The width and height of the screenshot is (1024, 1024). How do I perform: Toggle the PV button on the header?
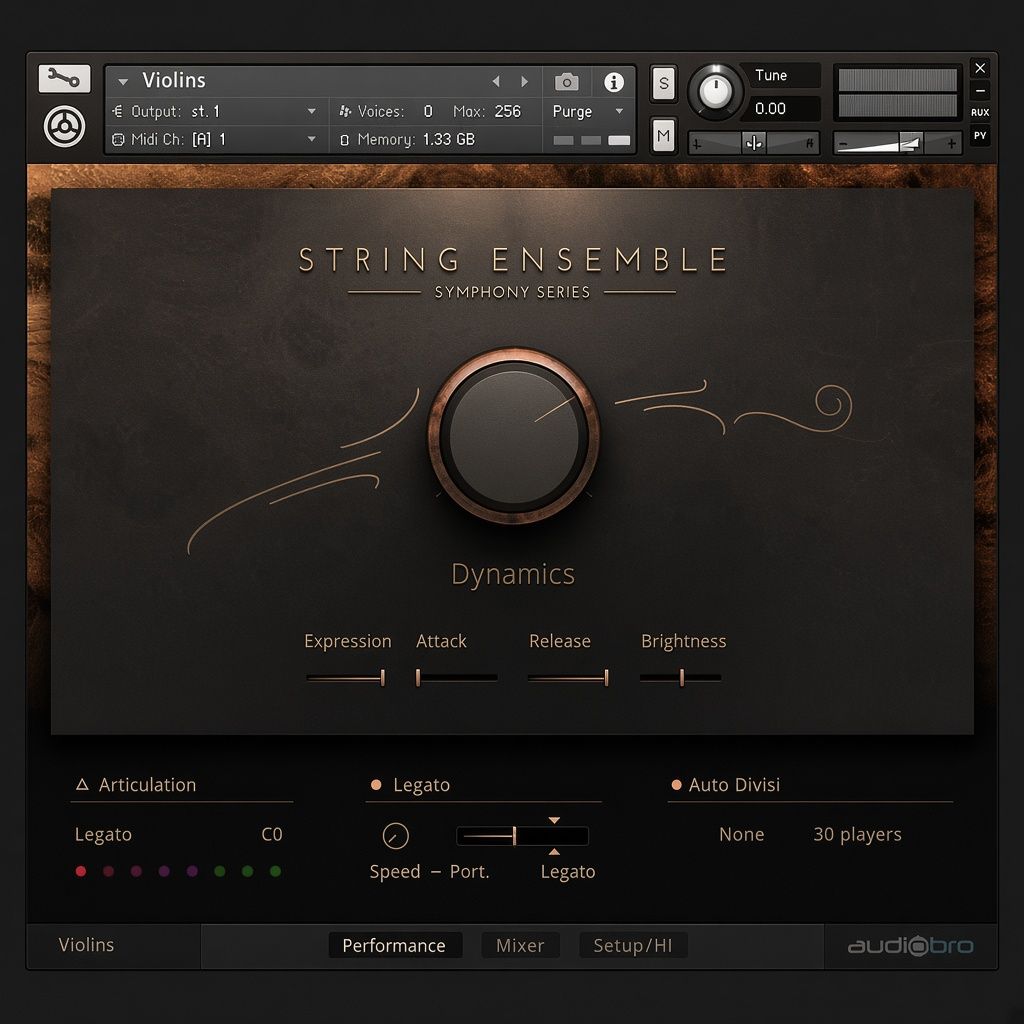980,136
